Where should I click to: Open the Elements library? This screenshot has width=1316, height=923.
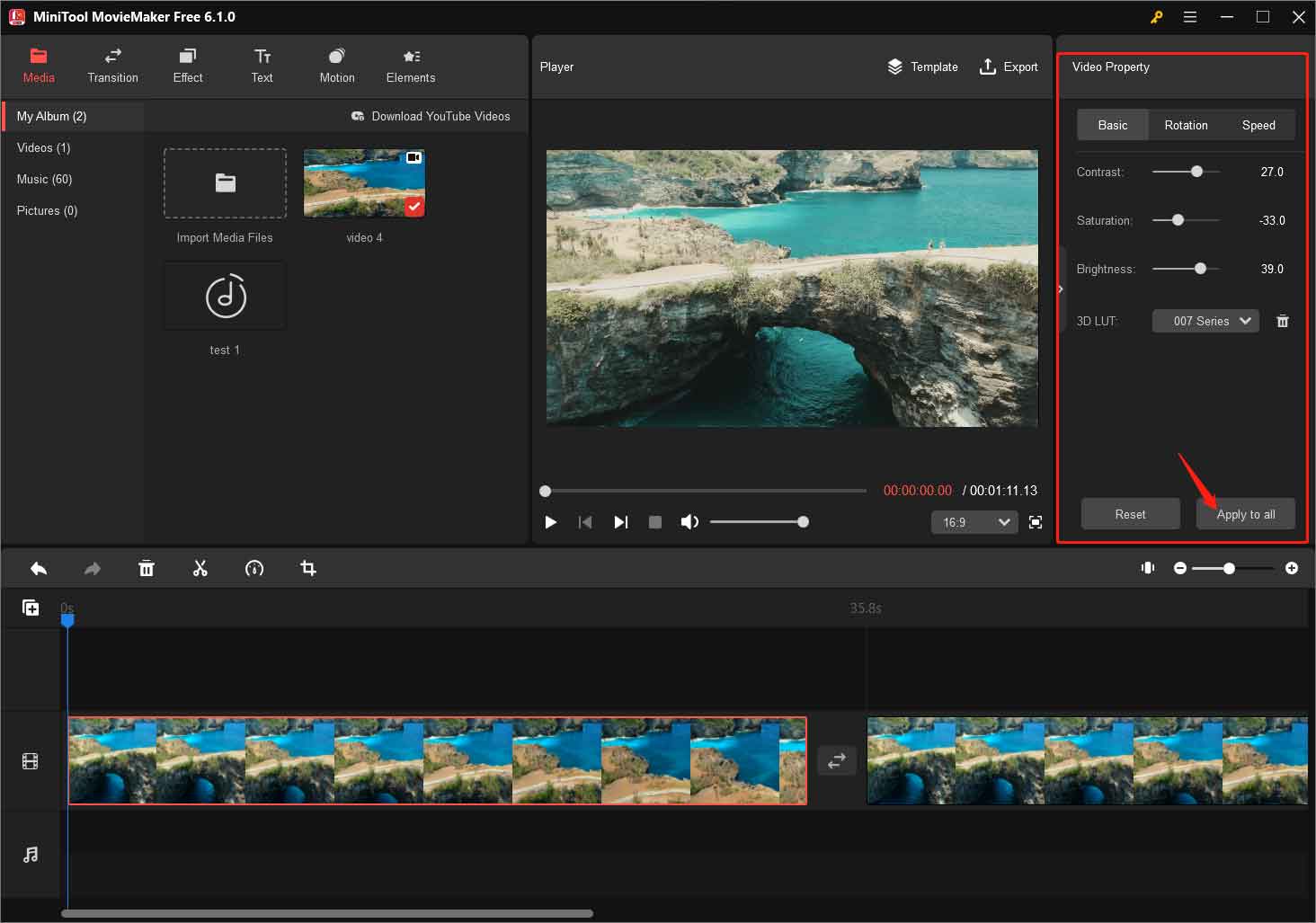(x=410, y=65)
